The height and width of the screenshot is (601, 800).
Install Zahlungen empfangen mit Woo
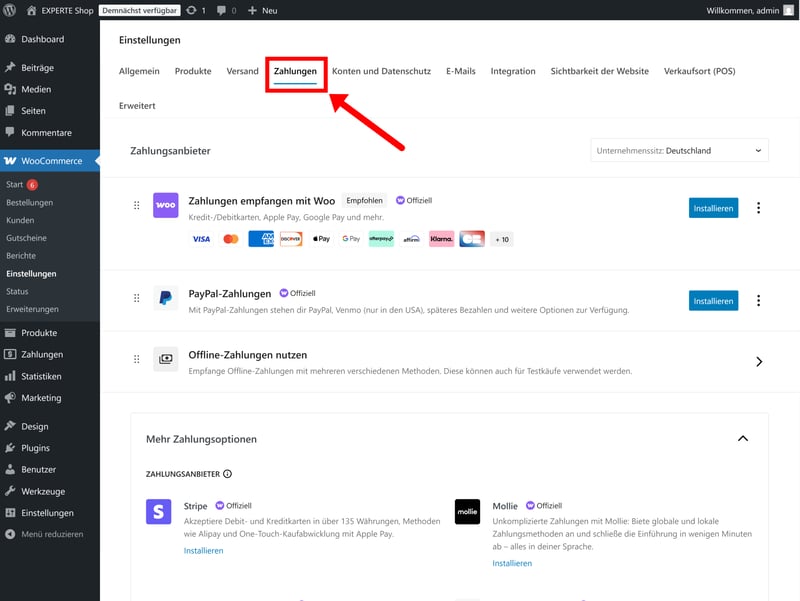click(x=714, y=208)
